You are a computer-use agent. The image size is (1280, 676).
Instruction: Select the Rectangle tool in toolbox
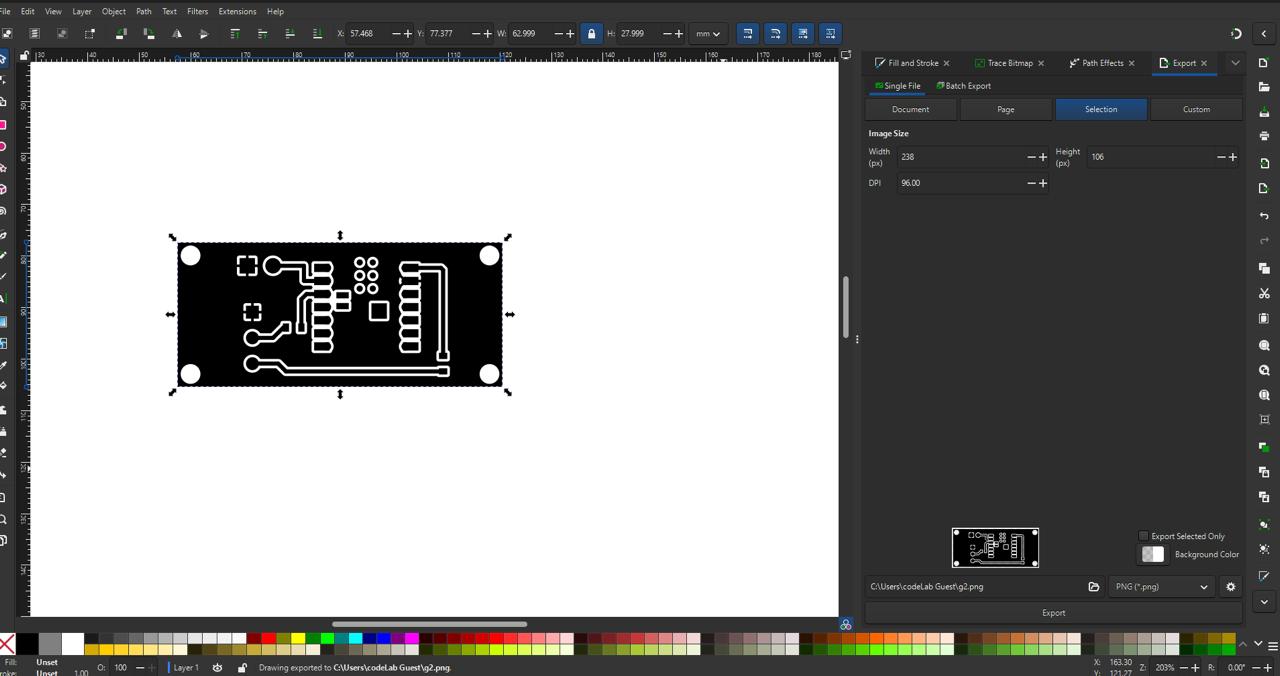pyautogui.click(x=4, y=125)
